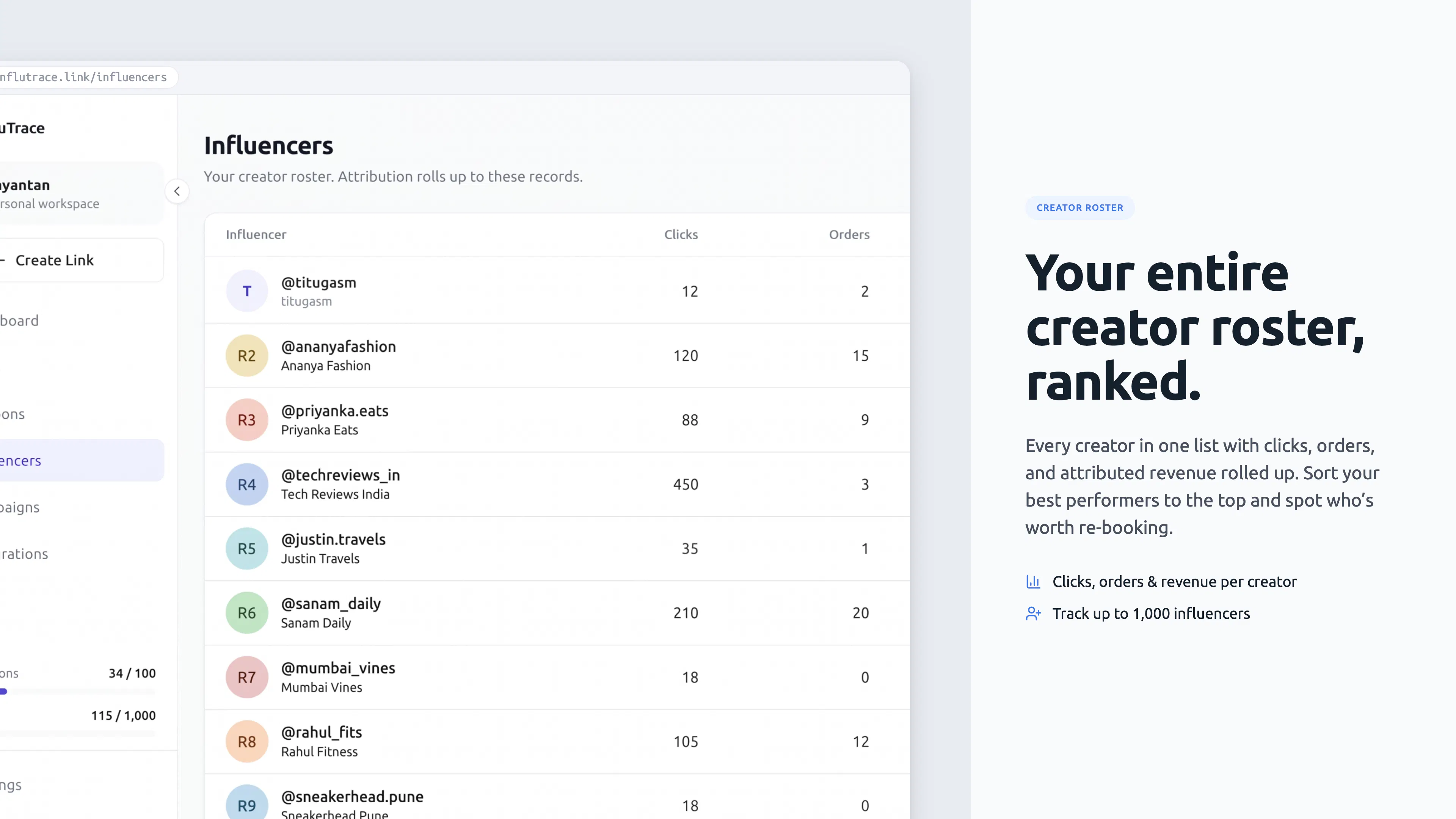
Task: Click the R3 avatar for Priyanka Eats
Action: point(246,420)
